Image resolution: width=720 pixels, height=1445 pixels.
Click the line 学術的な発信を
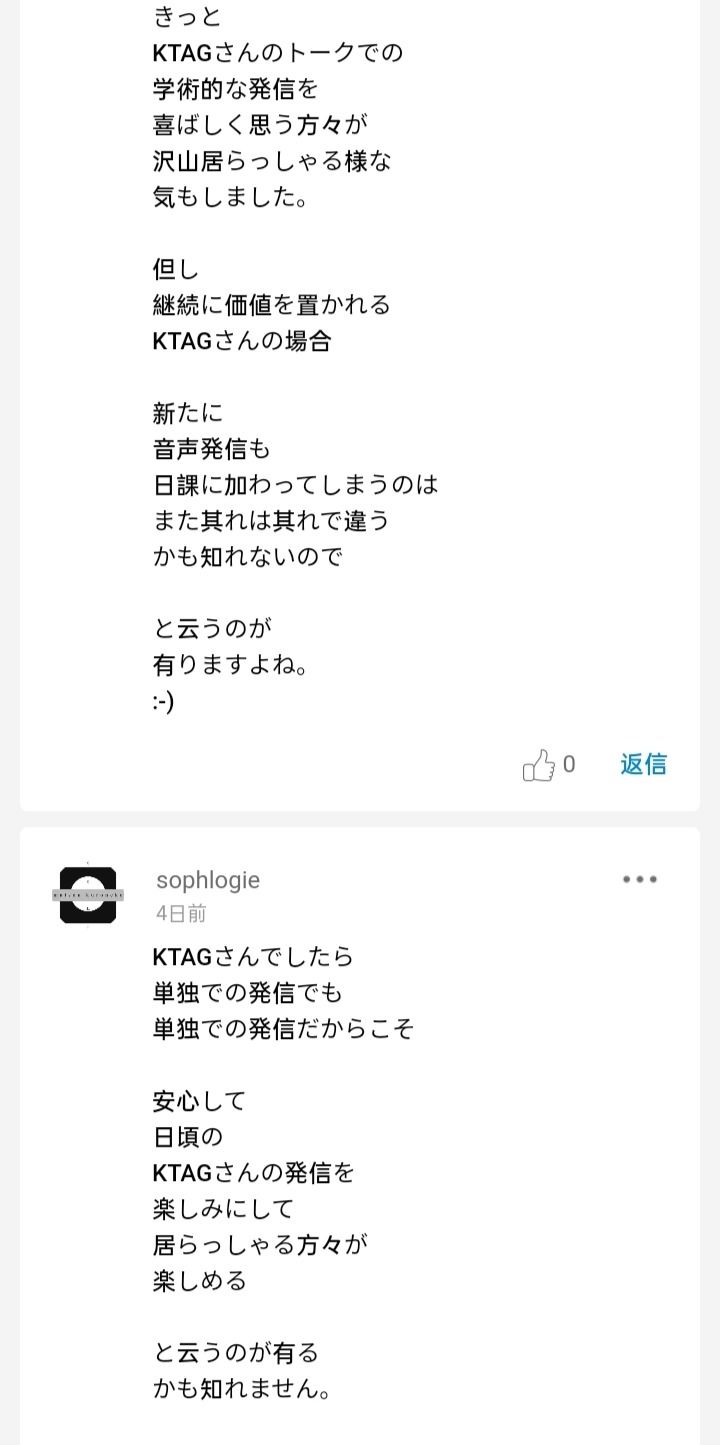pyautogui.click(x=235, y=89)
